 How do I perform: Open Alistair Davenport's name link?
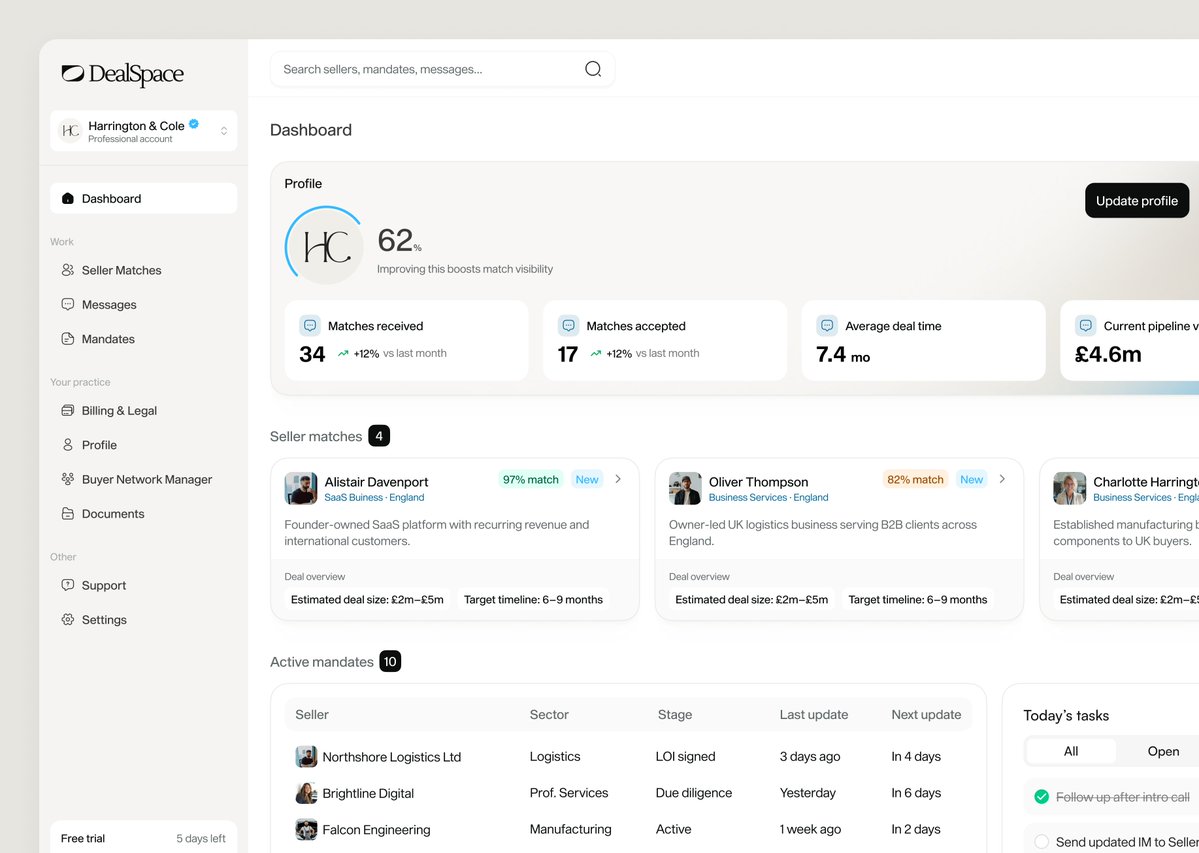(x=376, y=482)
